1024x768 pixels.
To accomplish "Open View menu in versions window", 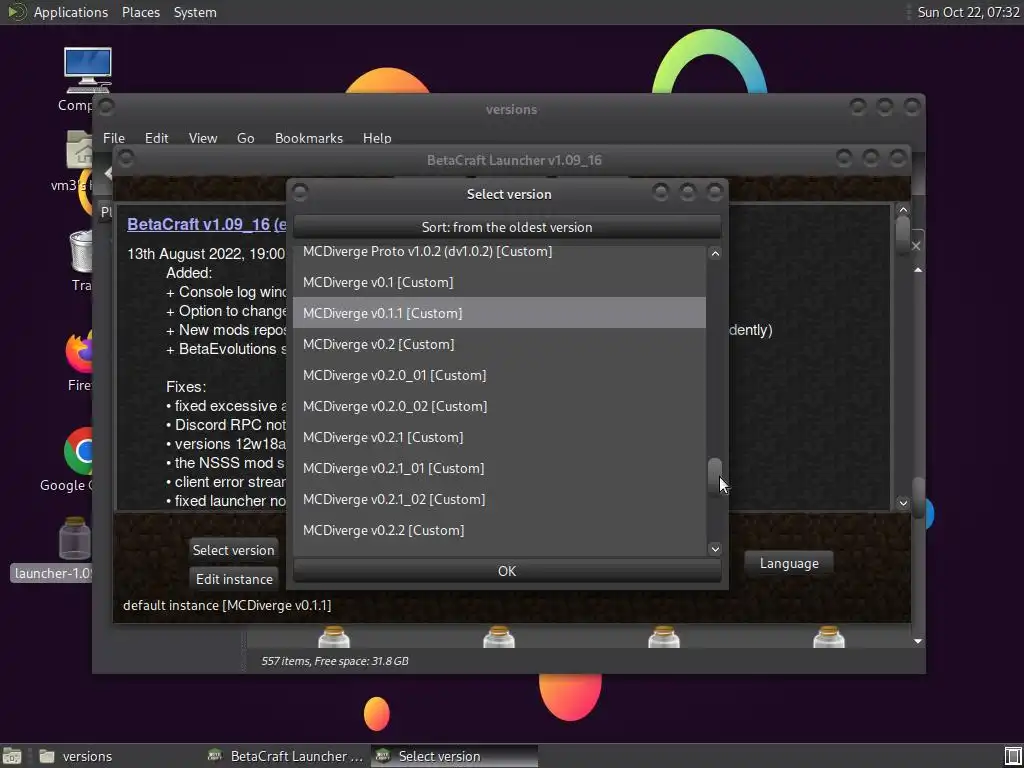I will point(202,138).
